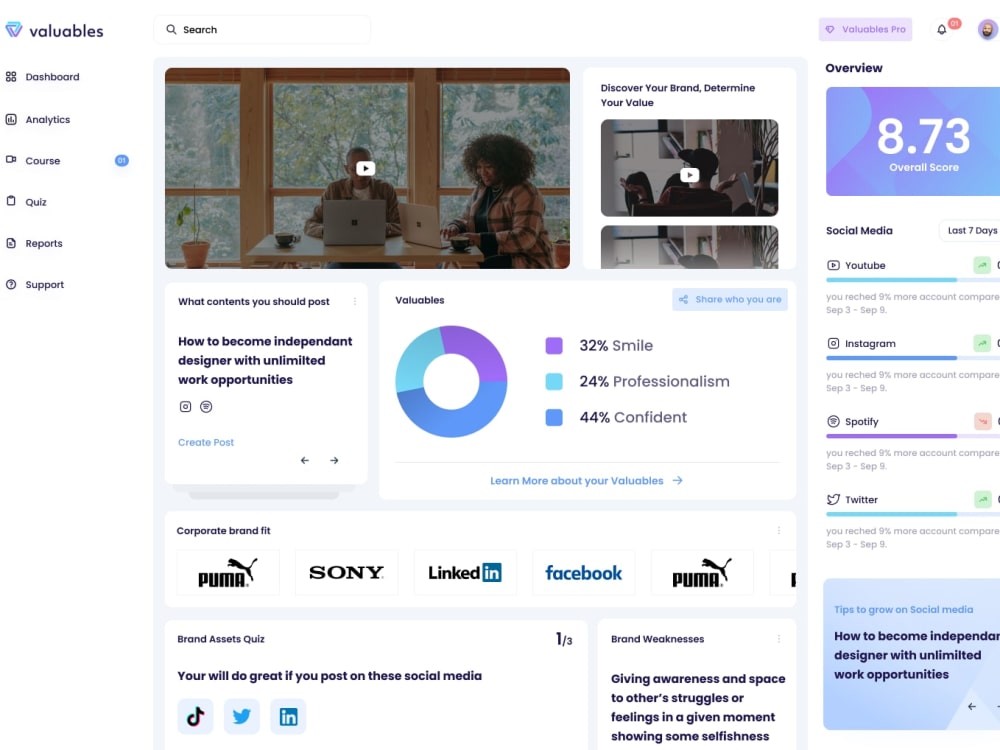This screenshot has width=1000, height=750.
Task: Upgrade via Valuables Pro button
Action: coord(865,29)
